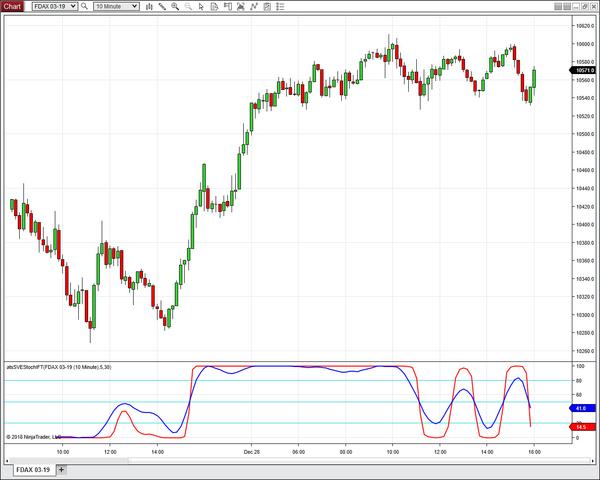Screen dimensions: 600x480
Task: Click the second window link button
Action: coord(567,7)
